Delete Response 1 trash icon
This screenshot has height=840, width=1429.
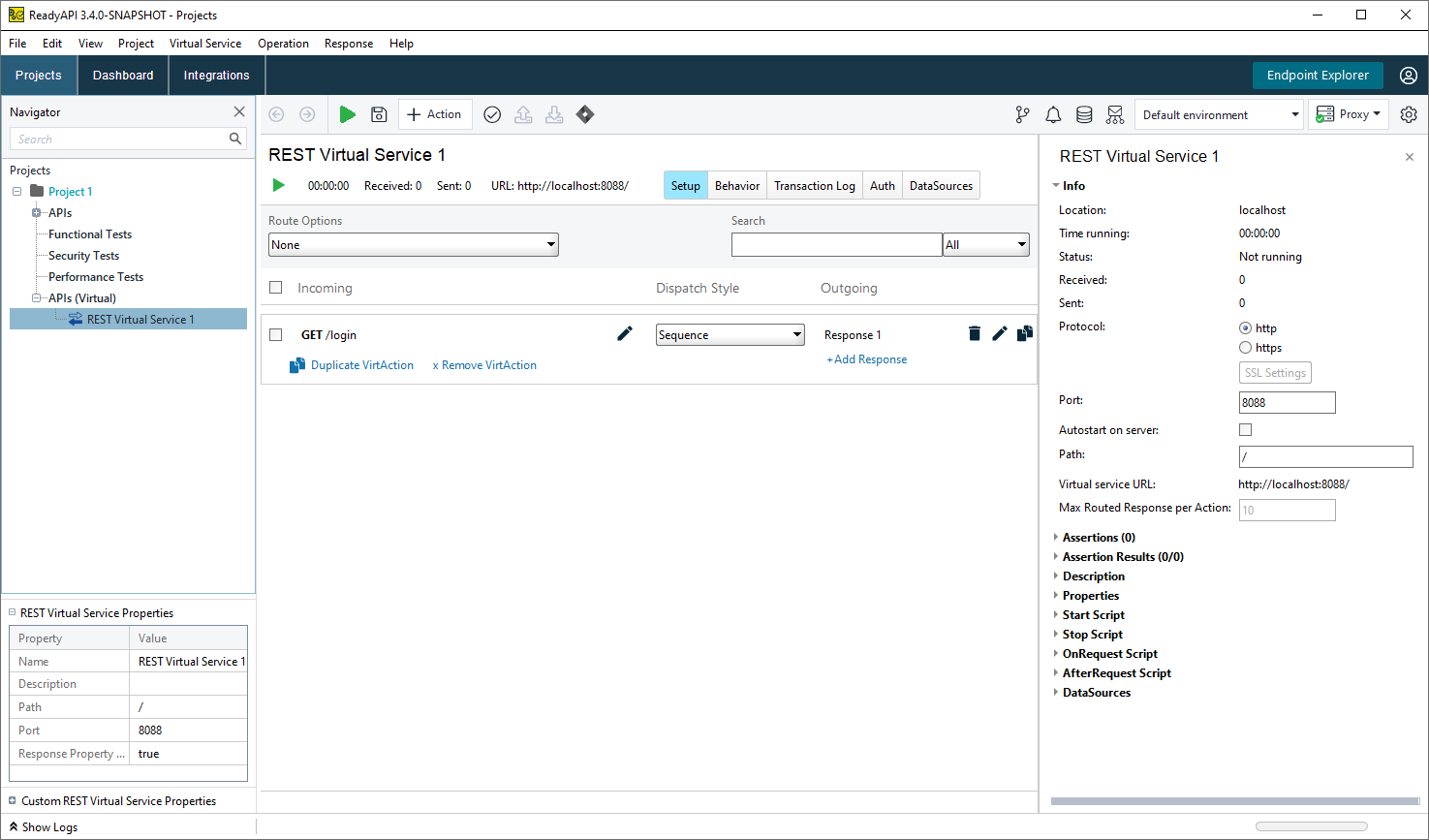click(975, 333)
